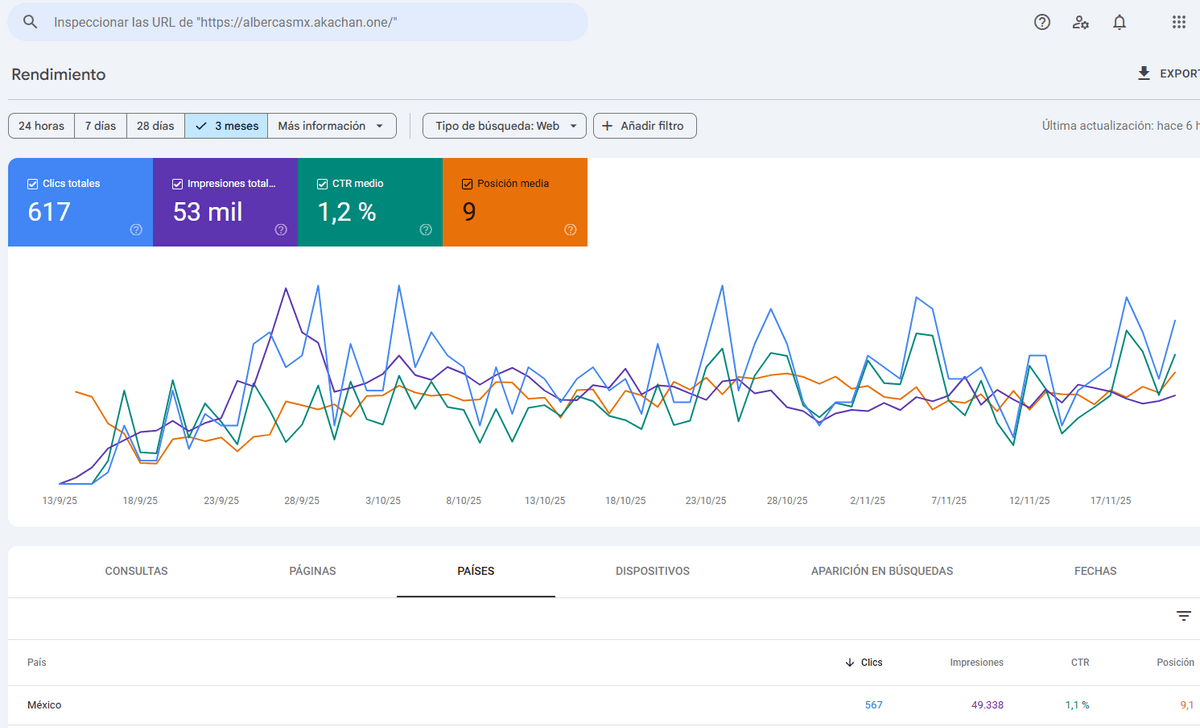The height and width of the screenshot is (728, 1200).
Task: Click help icon on Clics totales card
Action: click(136, 230)
